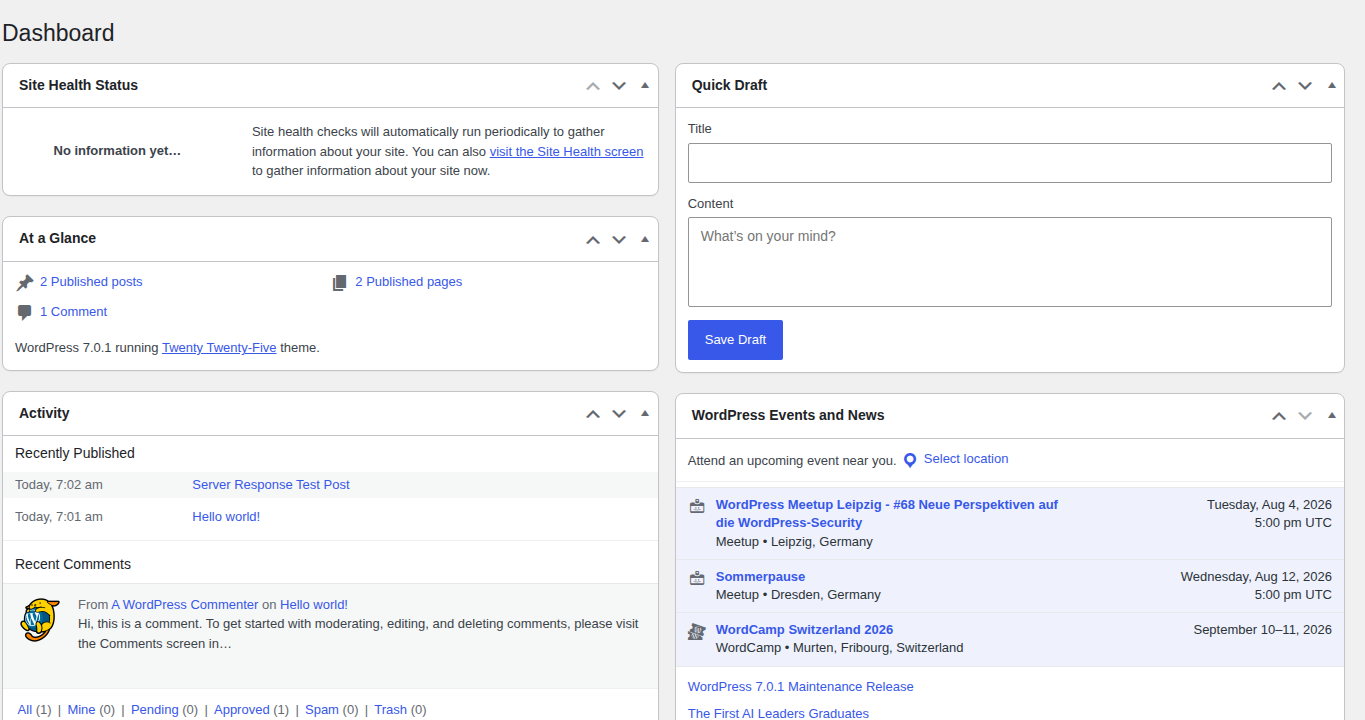
Task: Open Hello world! in Recently Published
Action: click(x=226, y=517)
